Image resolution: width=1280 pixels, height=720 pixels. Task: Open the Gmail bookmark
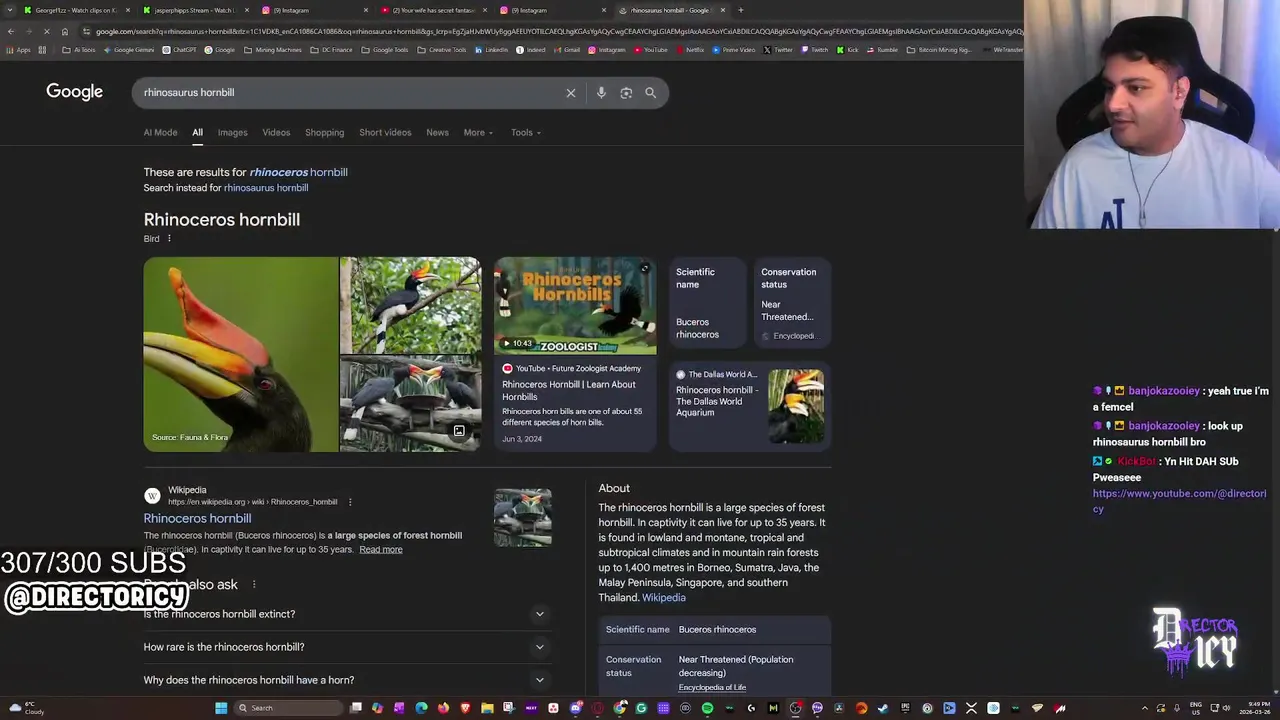point(567,50)
